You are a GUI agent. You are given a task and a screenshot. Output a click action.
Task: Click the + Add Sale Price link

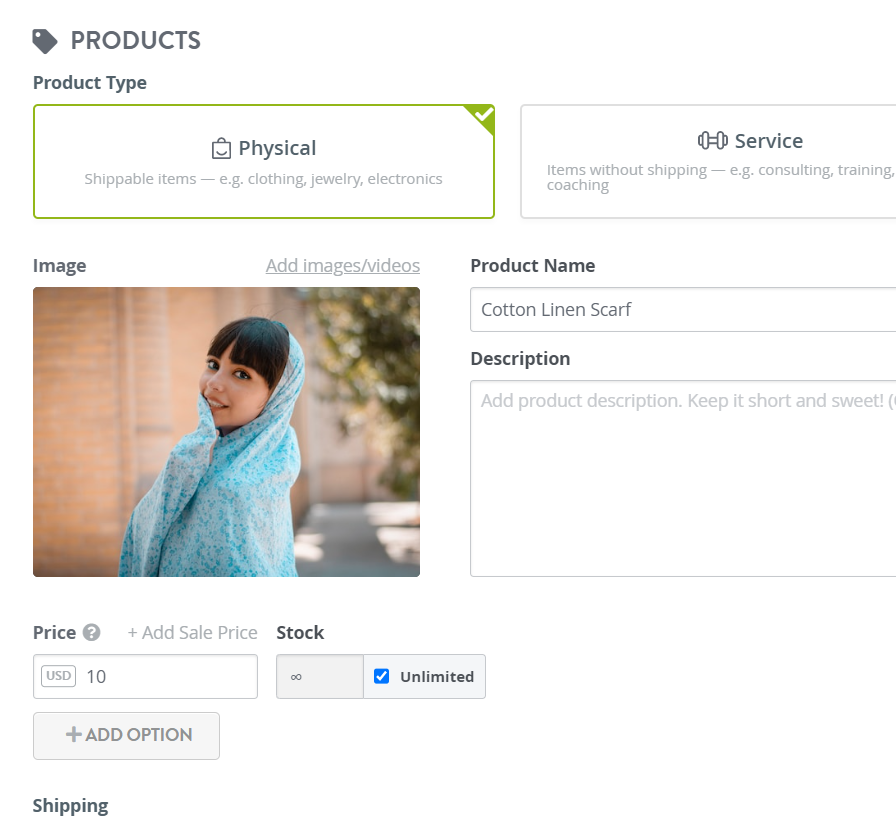pos(192,632)
